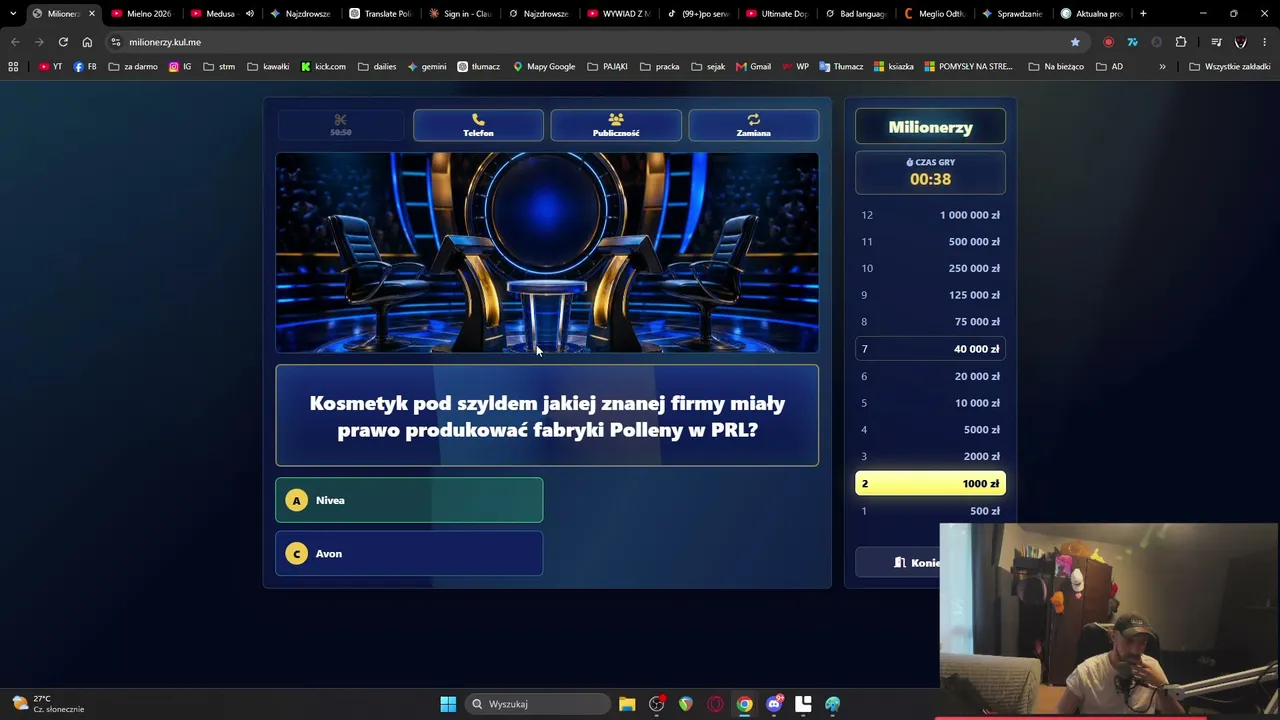Open the Chrome apps grid
The height and width of the screenshot is (720, 1280).
pos(13,67)
